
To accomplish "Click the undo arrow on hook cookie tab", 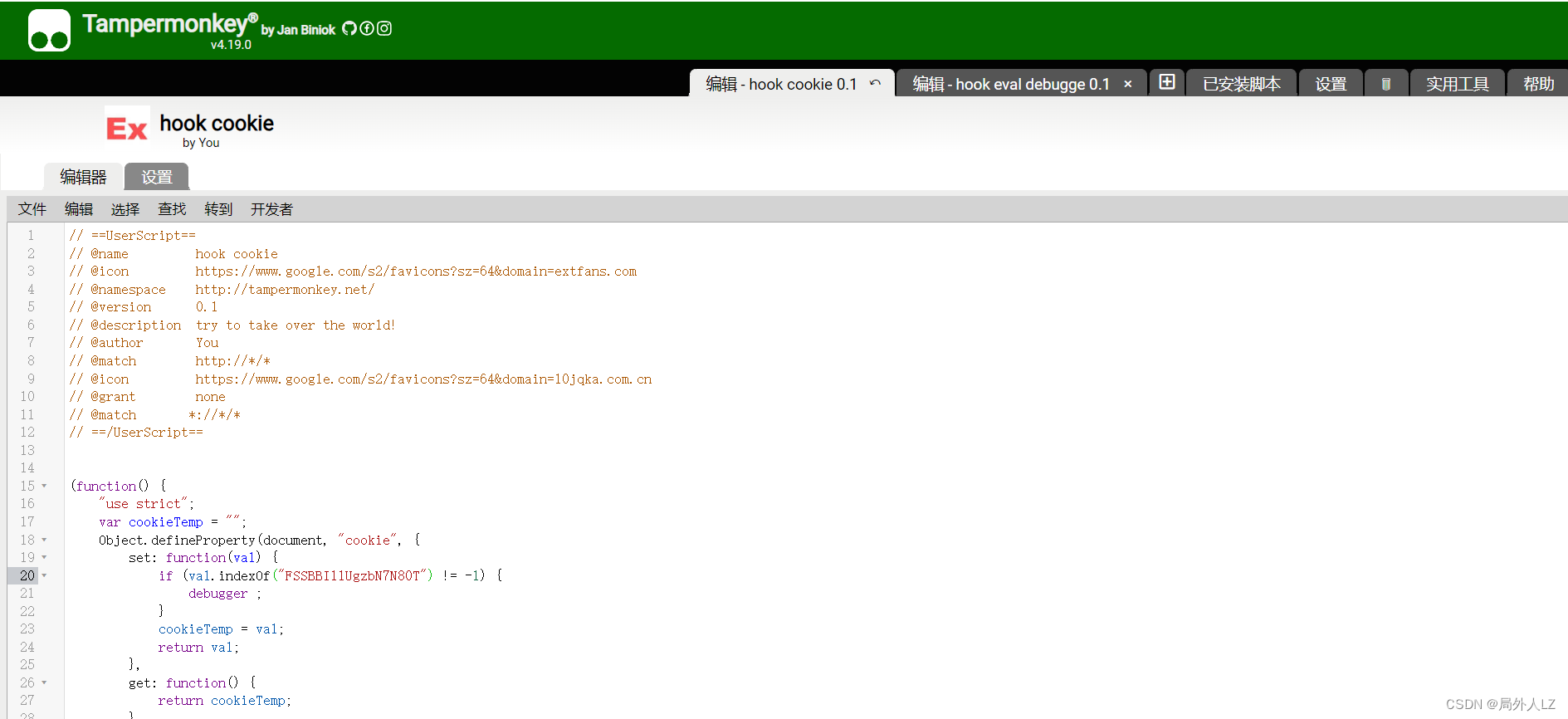I will point(875,84).
